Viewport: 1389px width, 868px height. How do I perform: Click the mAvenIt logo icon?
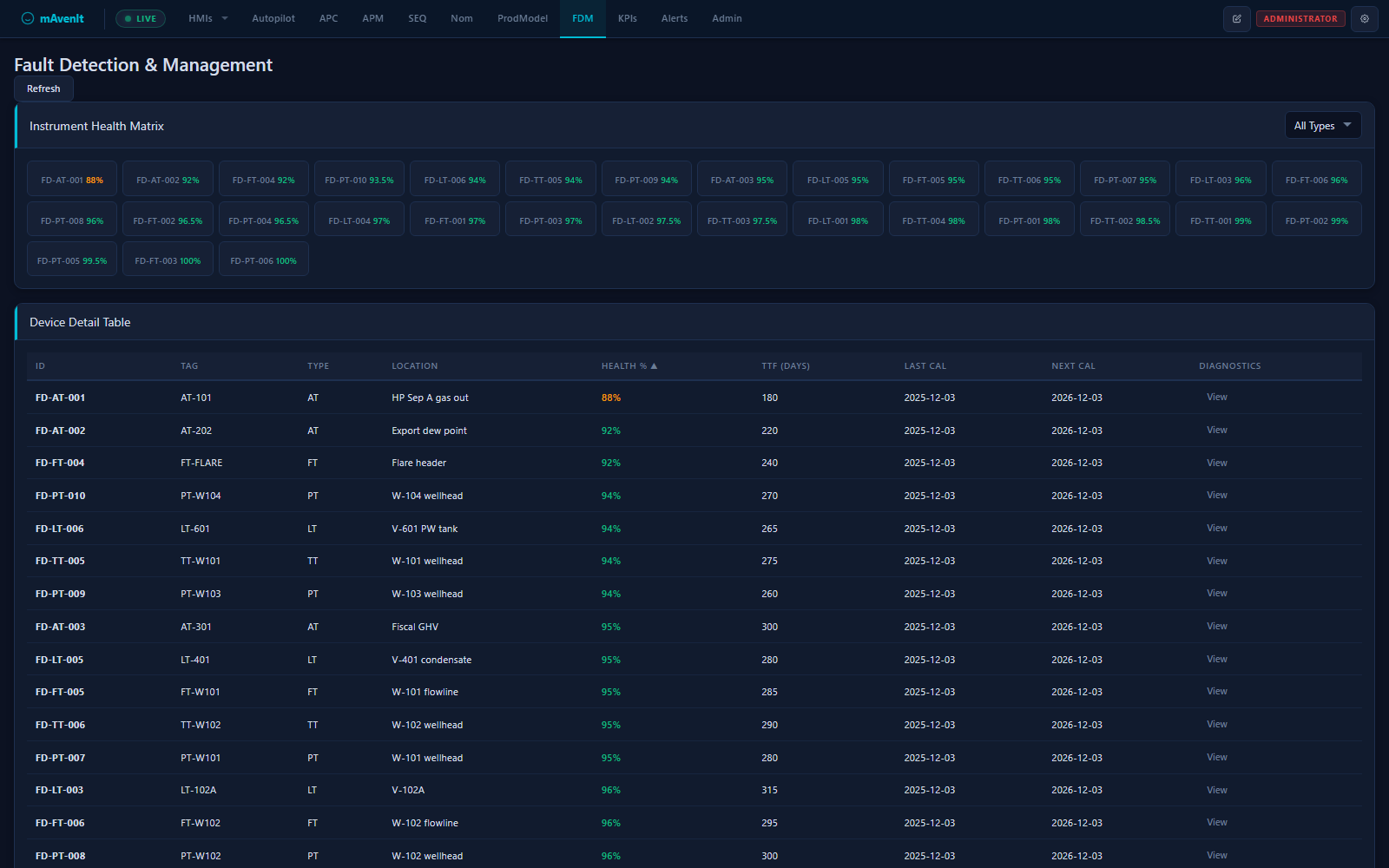tap(28, 18)
